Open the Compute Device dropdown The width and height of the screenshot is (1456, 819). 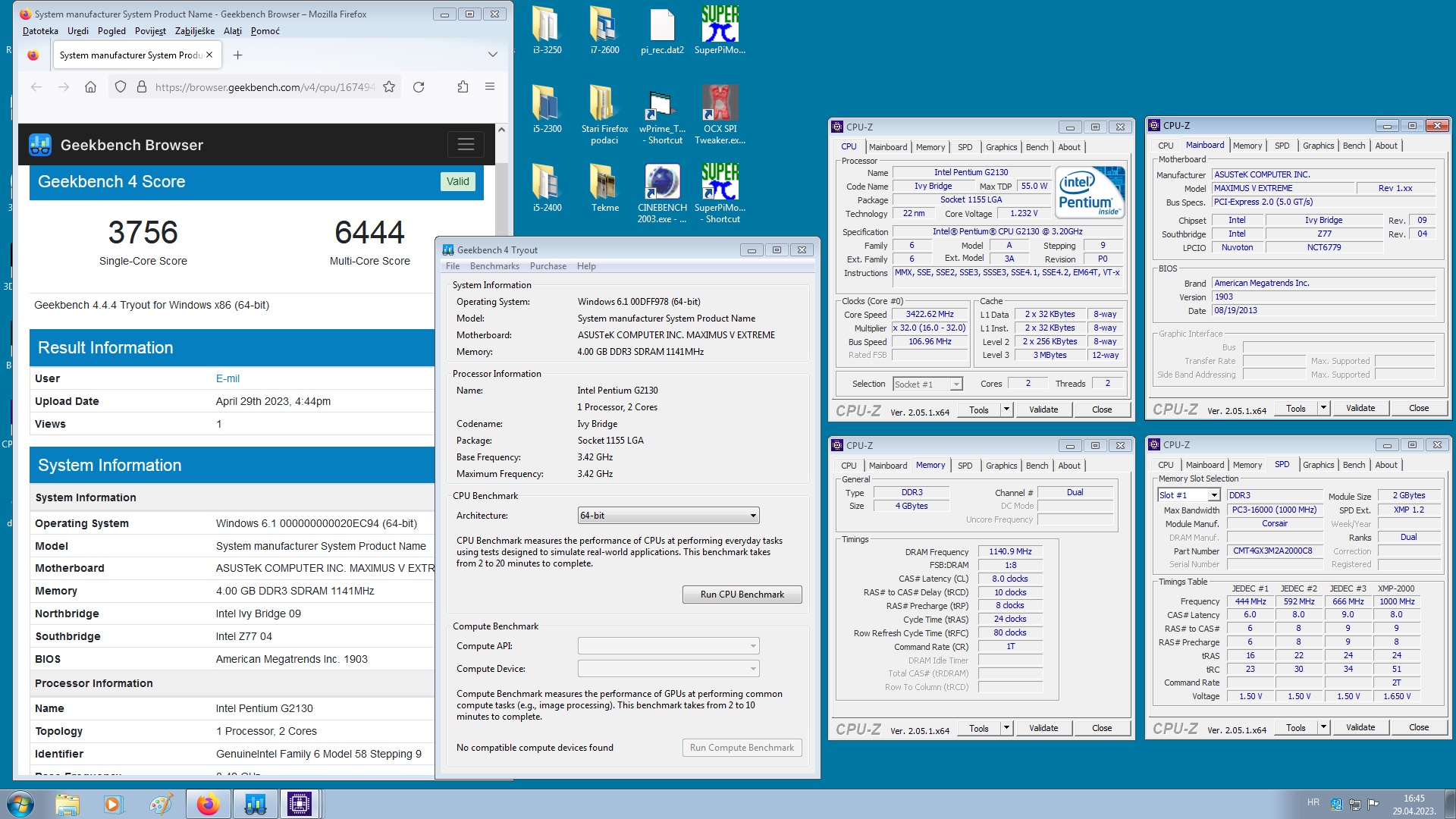[668, 669]
